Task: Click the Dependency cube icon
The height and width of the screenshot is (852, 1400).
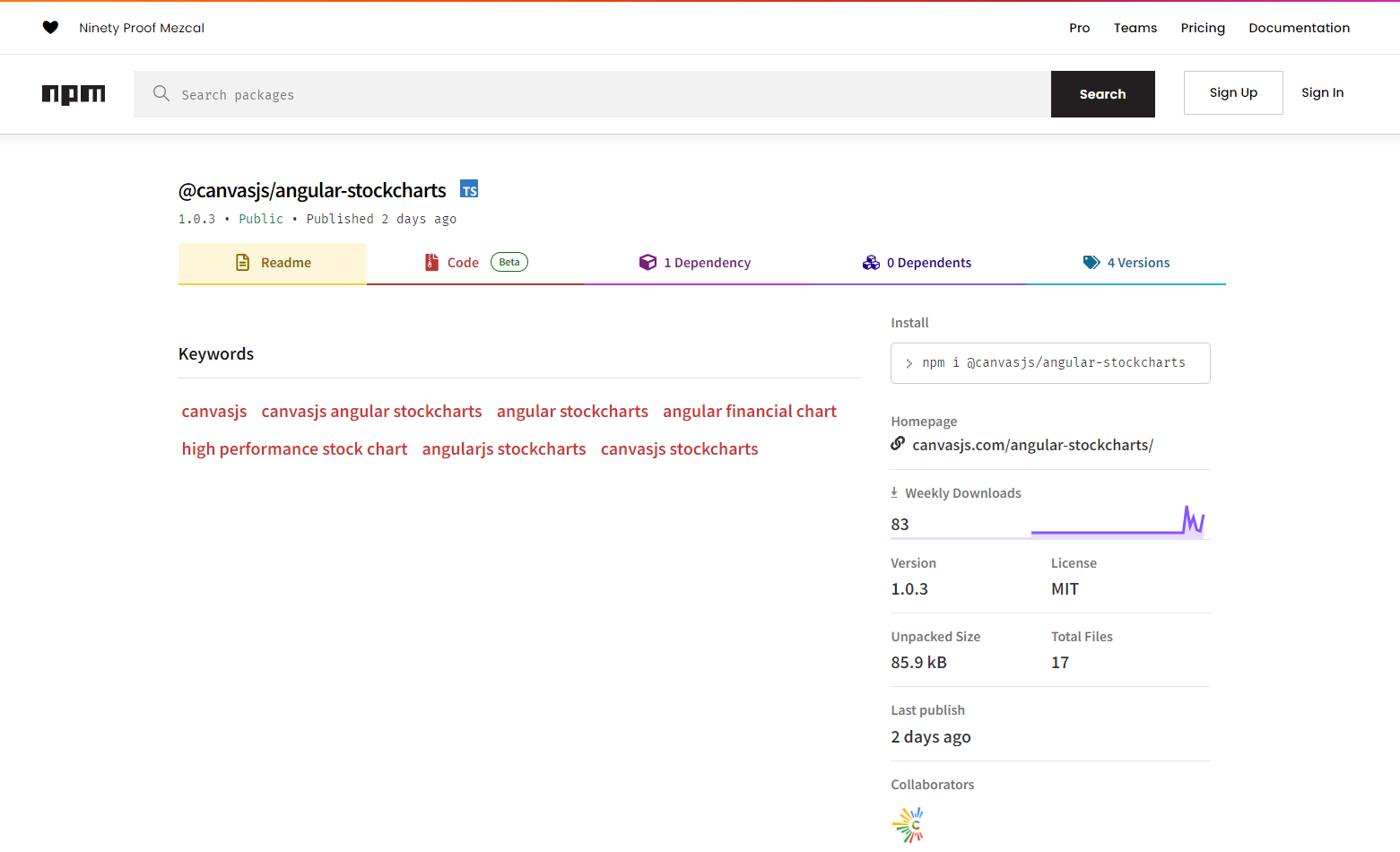Action: tap(648, 262)
